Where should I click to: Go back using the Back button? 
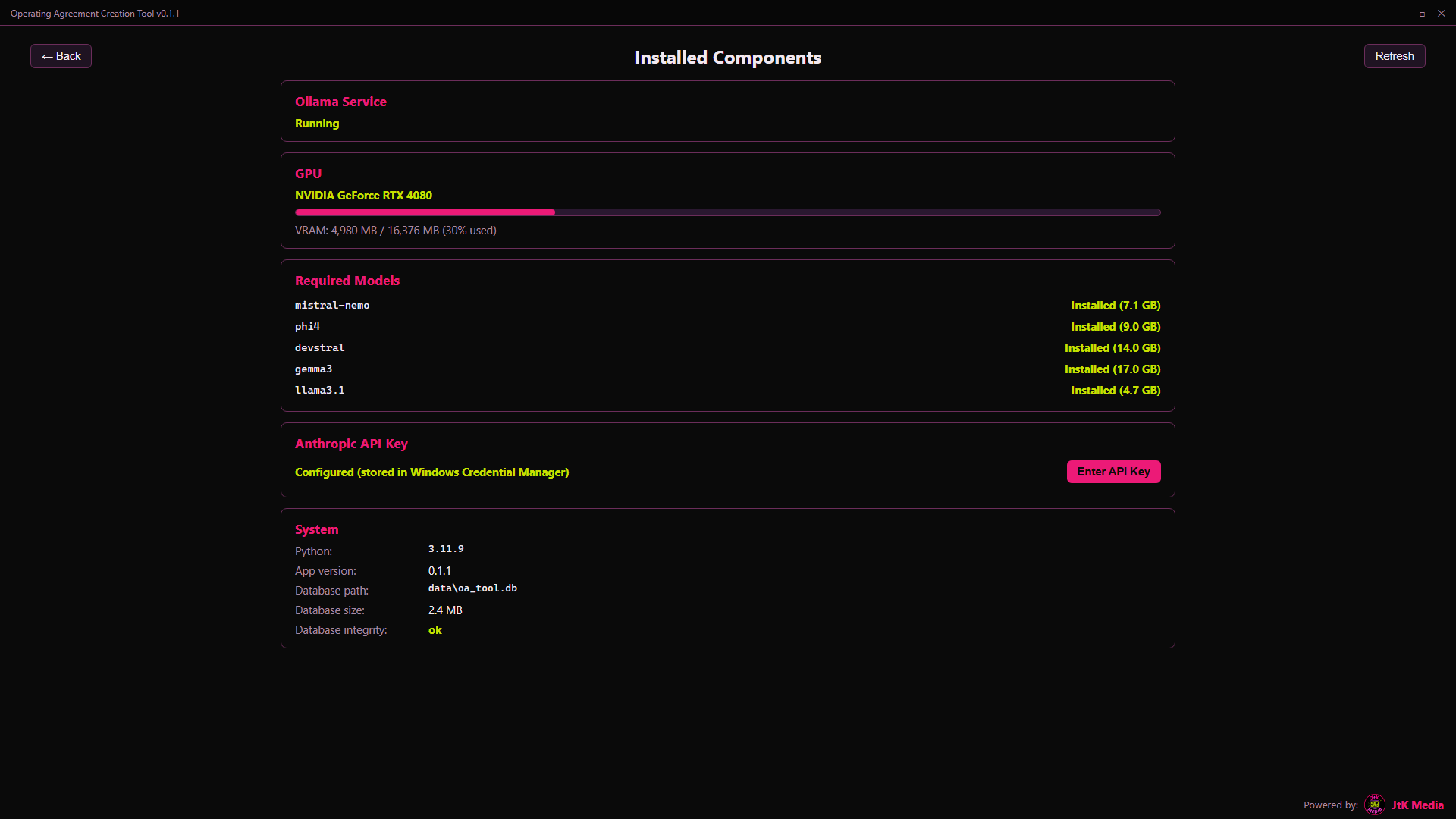tap(61, 56)
